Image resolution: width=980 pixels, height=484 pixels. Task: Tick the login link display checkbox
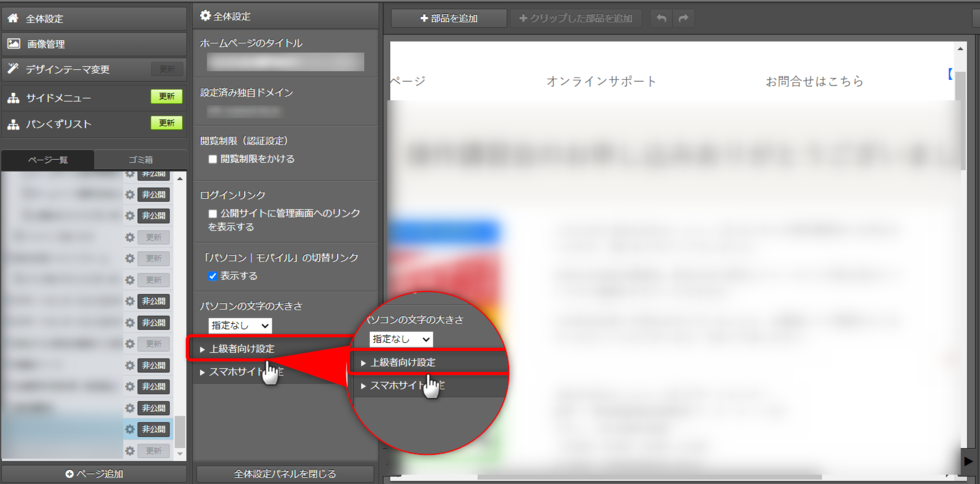[x=213, y=214]
